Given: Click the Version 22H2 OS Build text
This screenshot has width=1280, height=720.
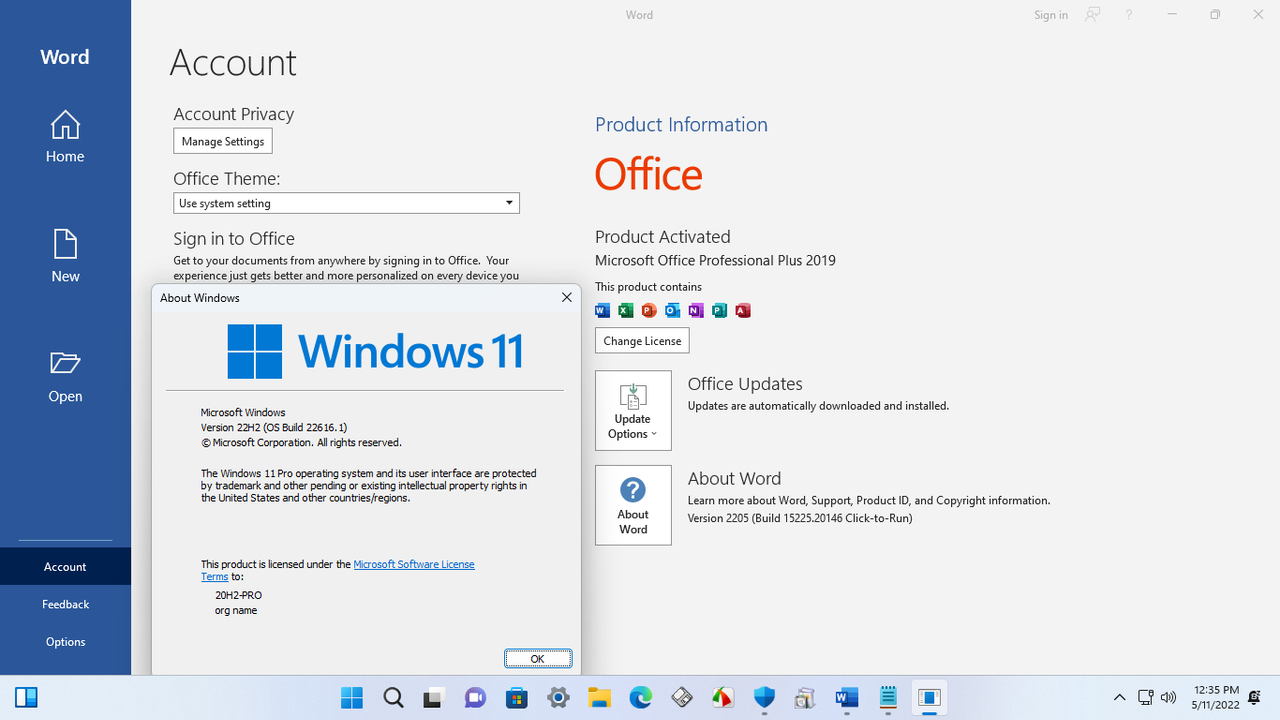Looking at the screenshot, I should (x=274, y=427).
